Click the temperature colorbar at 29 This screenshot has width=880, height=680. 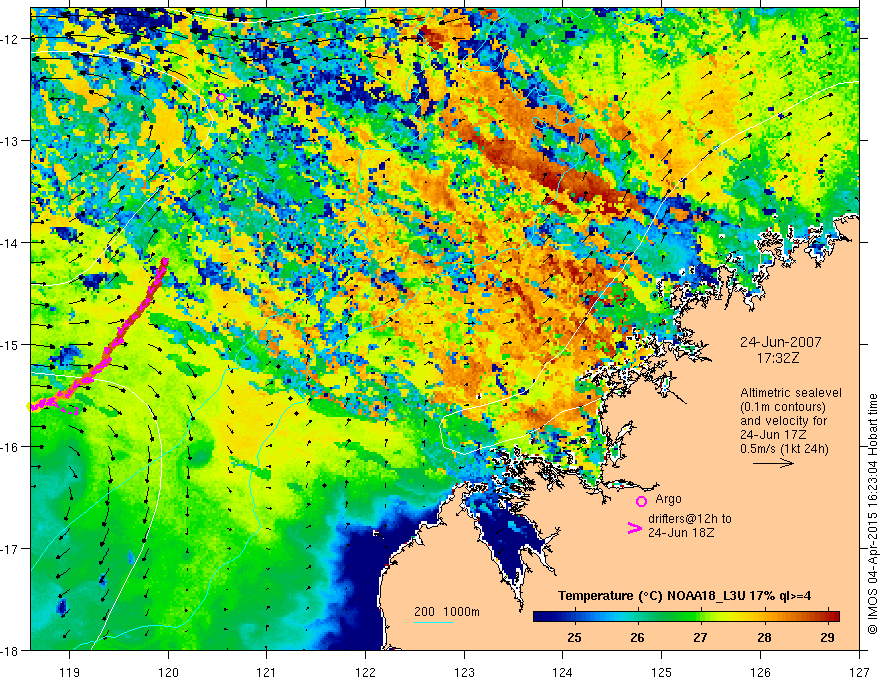pyautogui.click(x=827, y=616)
